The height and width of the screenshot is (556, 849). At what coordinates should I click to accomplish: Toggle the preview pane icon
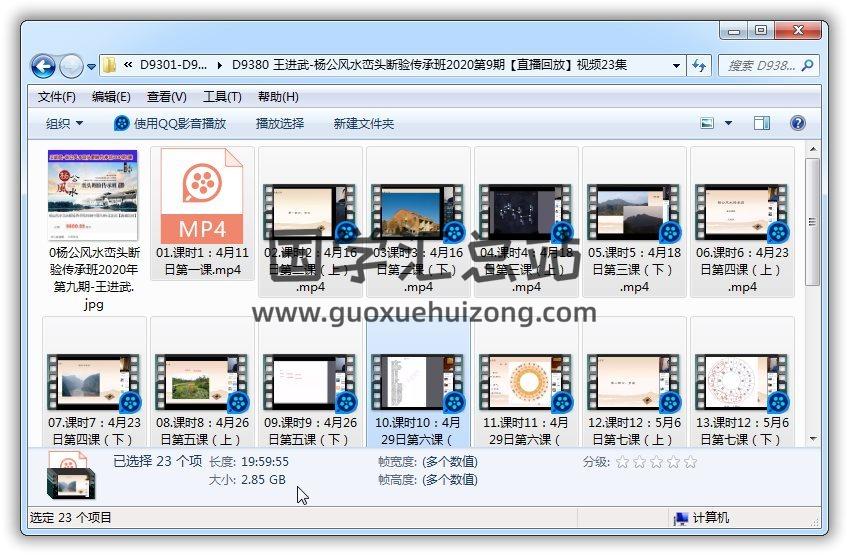click(761, 123)
